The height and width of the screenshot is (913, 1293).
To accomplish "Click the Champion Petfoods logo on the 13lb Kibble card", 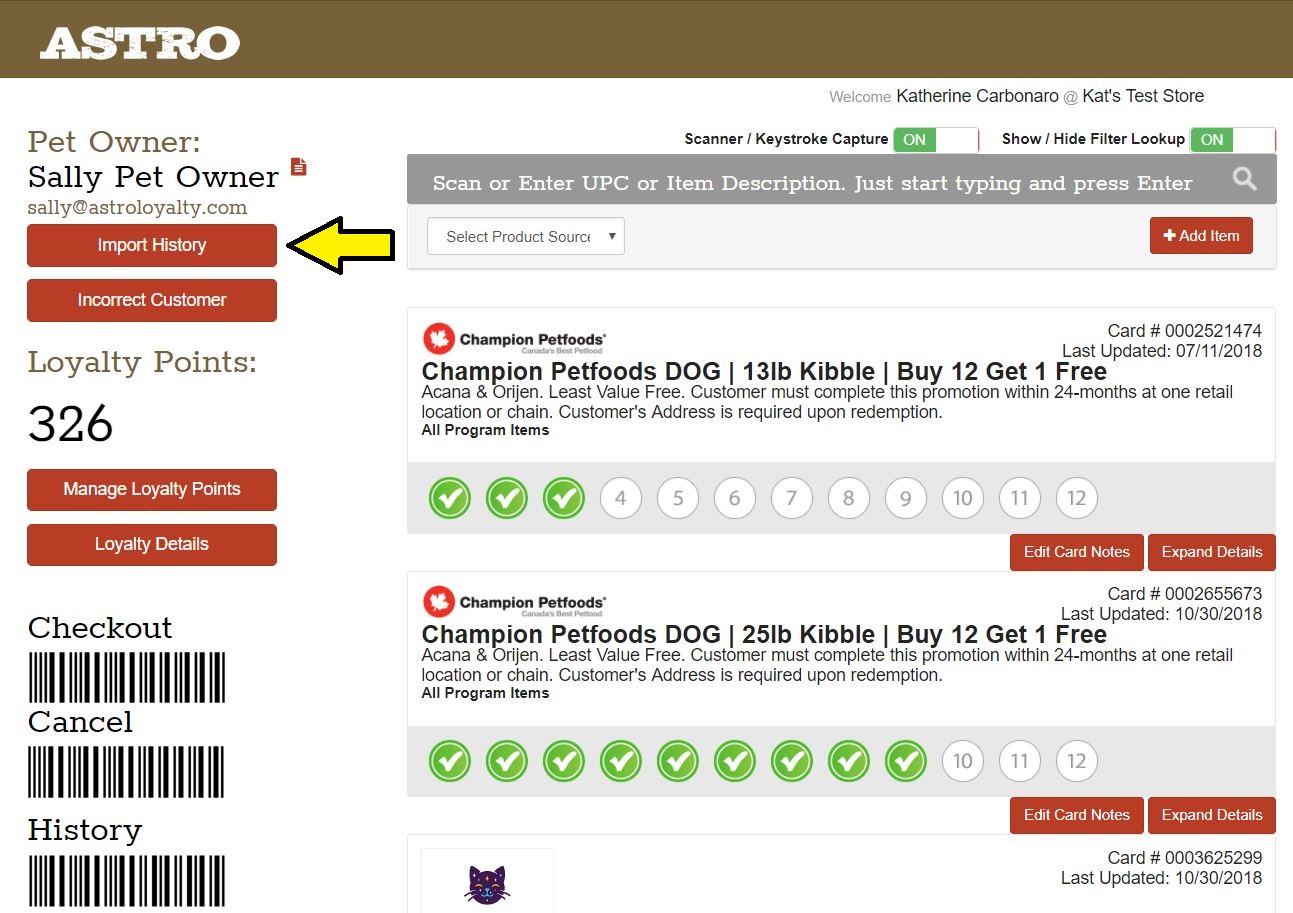I will coord(514,339).
